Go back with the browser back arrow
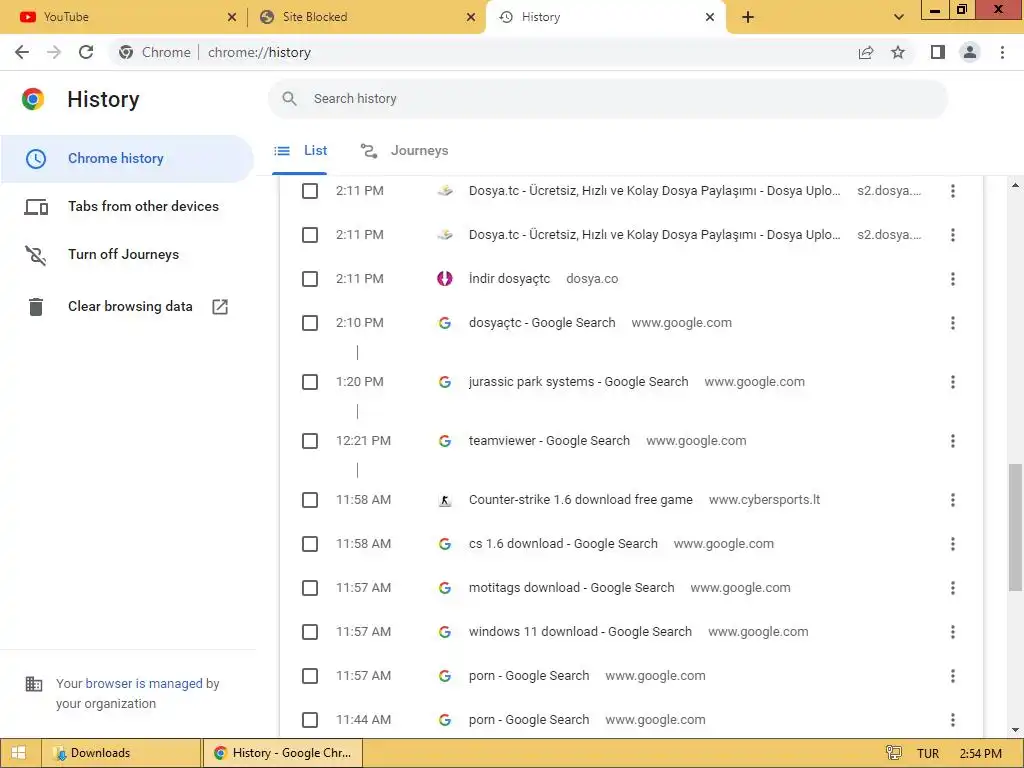1024x768 pixels. coord(22,52)
